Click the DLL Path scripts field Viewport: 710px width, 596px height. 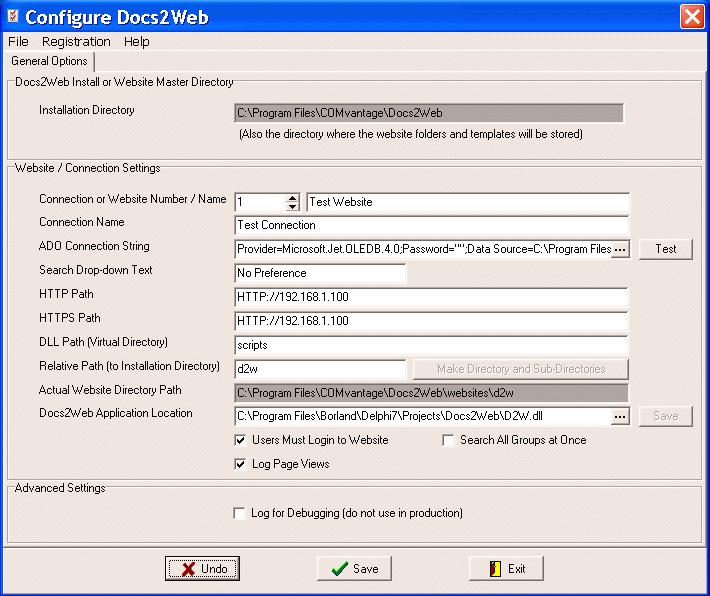(431, 345)
